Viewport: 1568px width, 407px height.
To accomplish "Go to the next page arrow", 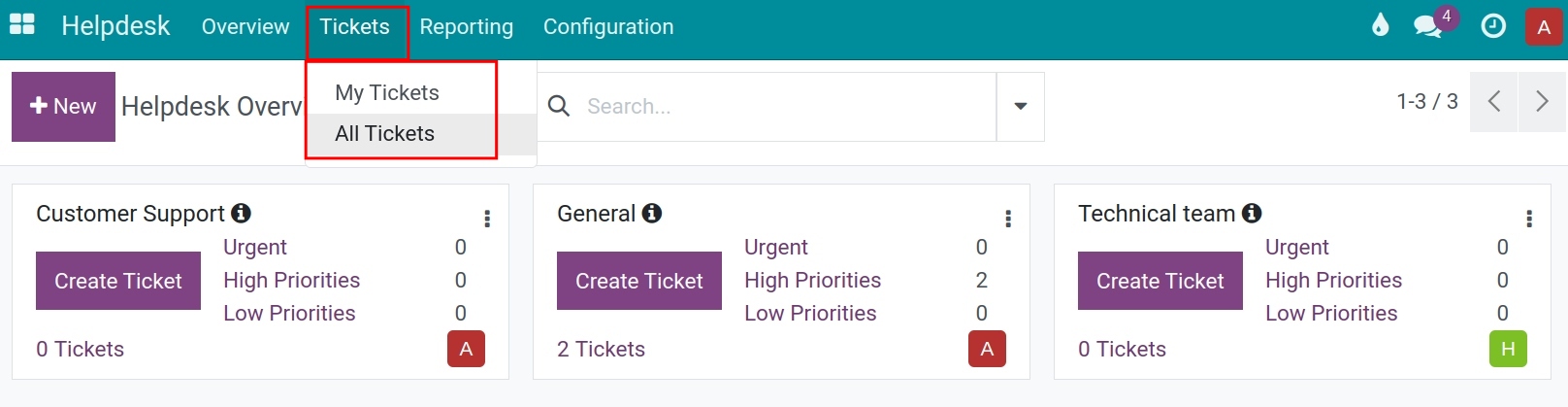I will click(1542, 101).
